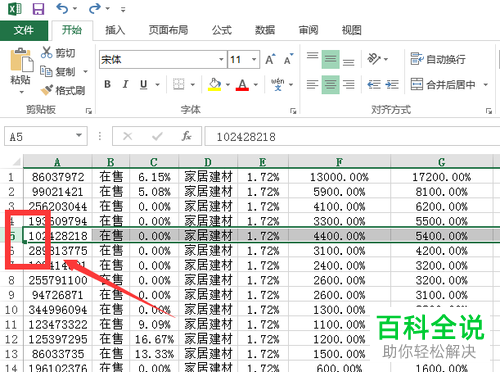Image resolution: width=500 pixels, height=372 pixels.
Task: Open font dialog launcher in 字体 group
Action: pyautogui.click(x=293, y=111)
